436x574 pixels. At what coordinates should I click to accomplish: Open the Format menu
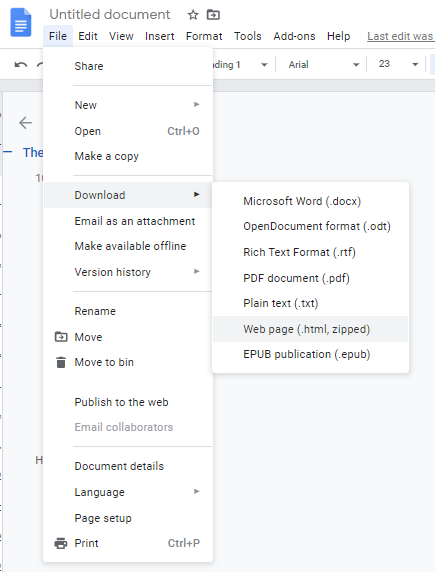point(204,36)
